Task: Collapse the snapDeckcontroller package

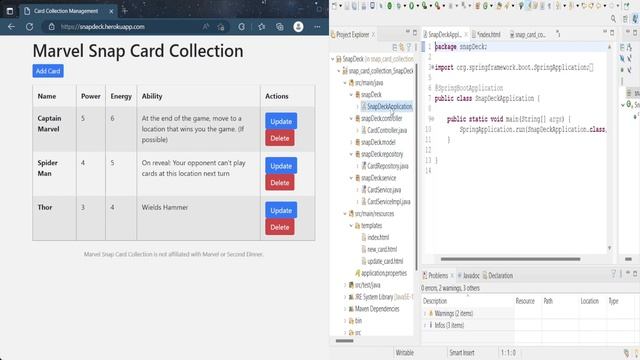Action: click(x=351, y=118)
